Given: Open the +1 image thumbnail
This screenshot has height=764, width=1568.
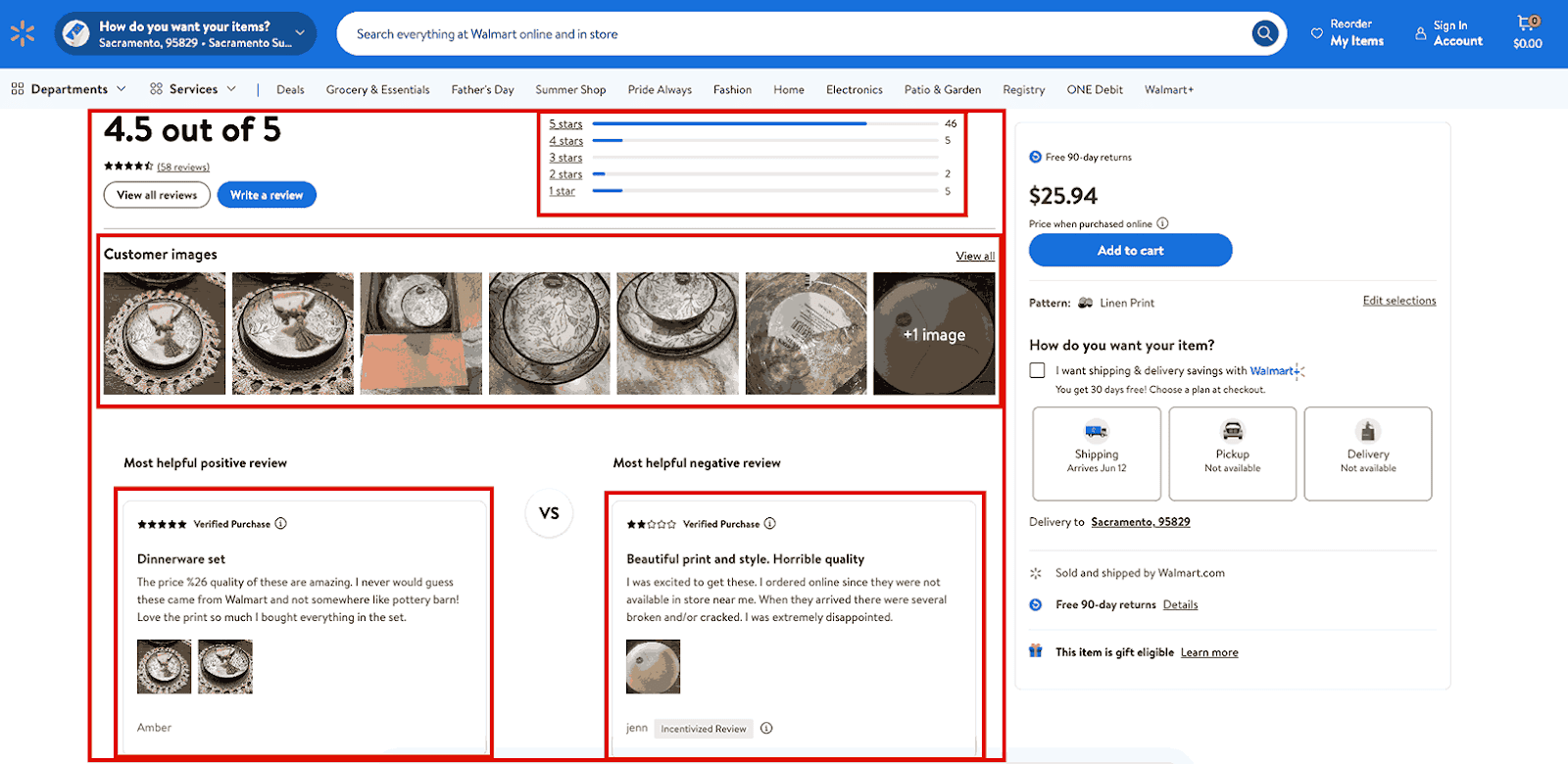Looking at the screenshot, I should [934, 333].
